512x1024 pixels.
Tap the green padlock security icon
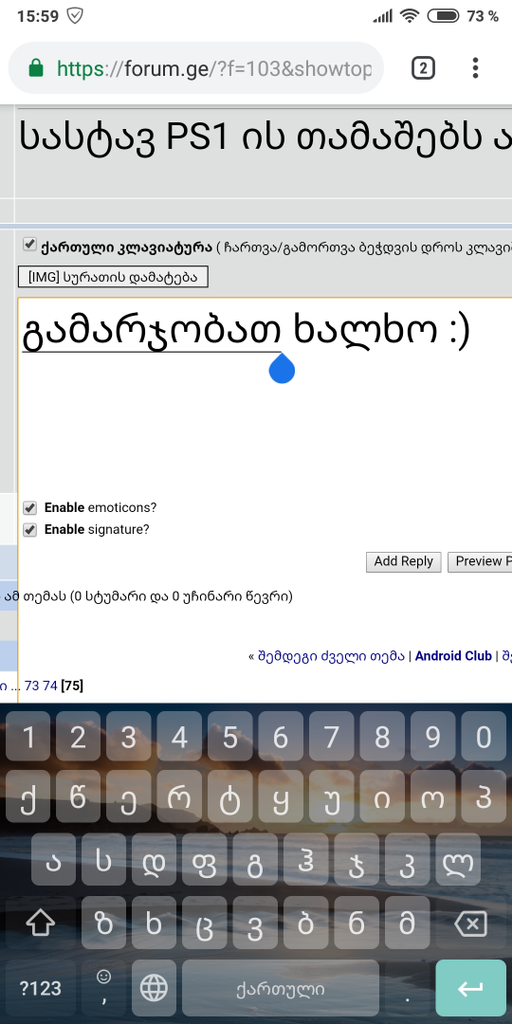pyautogui.click(x=37, y=68)
